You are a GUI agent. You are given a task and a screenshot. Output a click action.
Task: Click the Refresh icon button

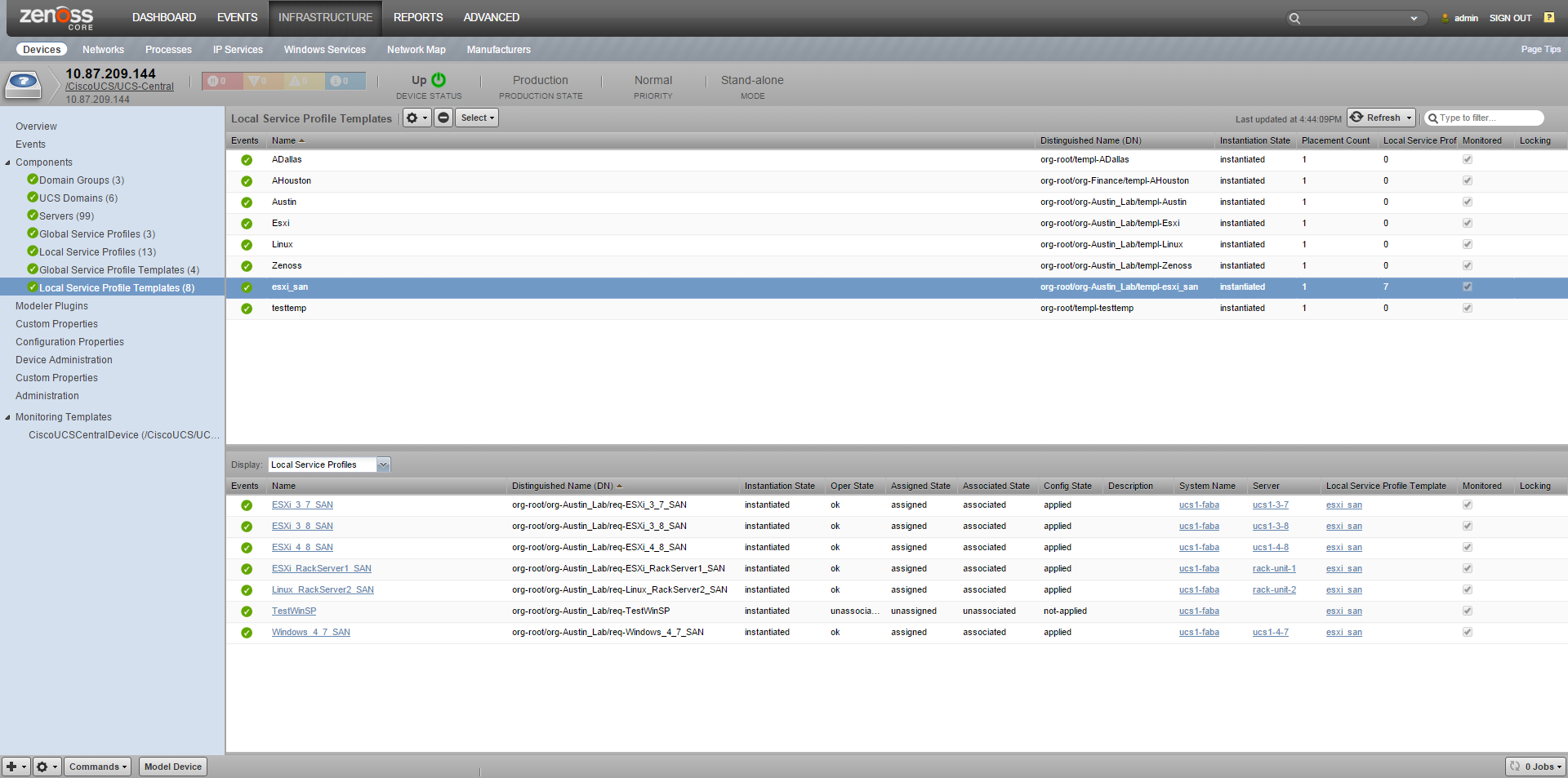point(1357,118)
